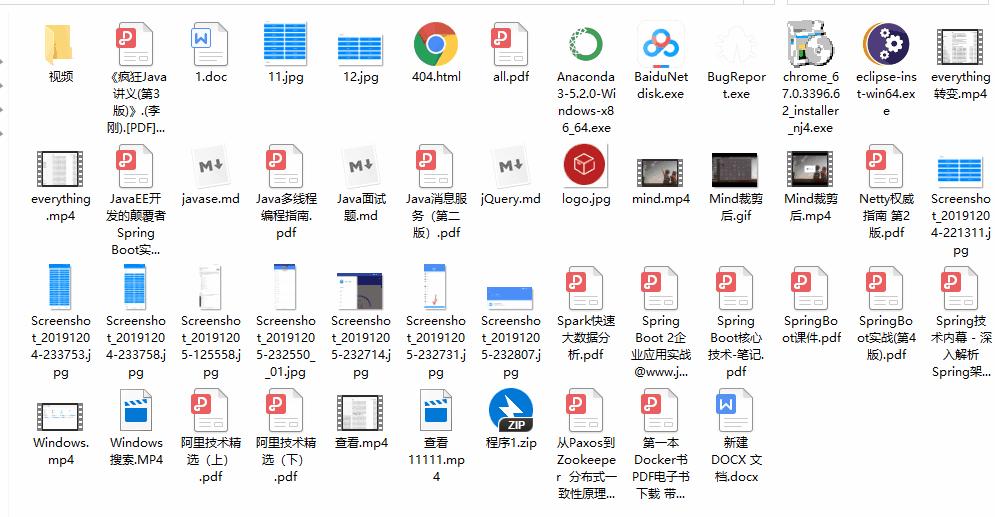Click the file name label "all.pdf"

tap(511, 77)
